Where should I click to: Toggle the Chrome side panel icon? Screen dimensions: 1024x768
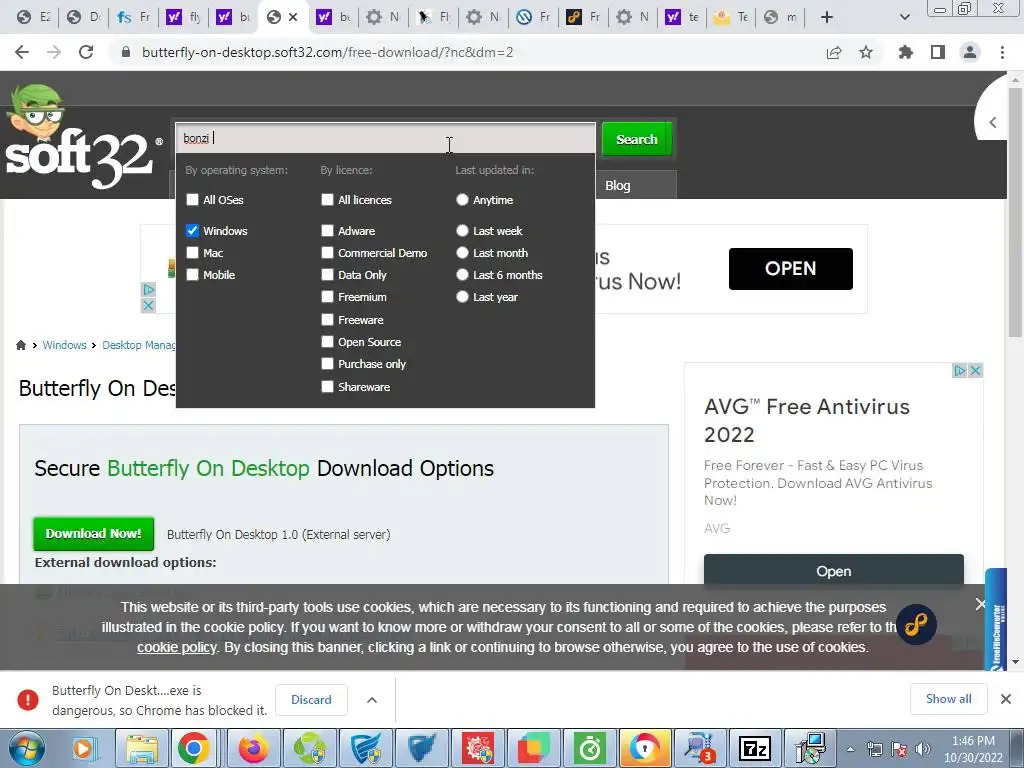tap(938, 52)
